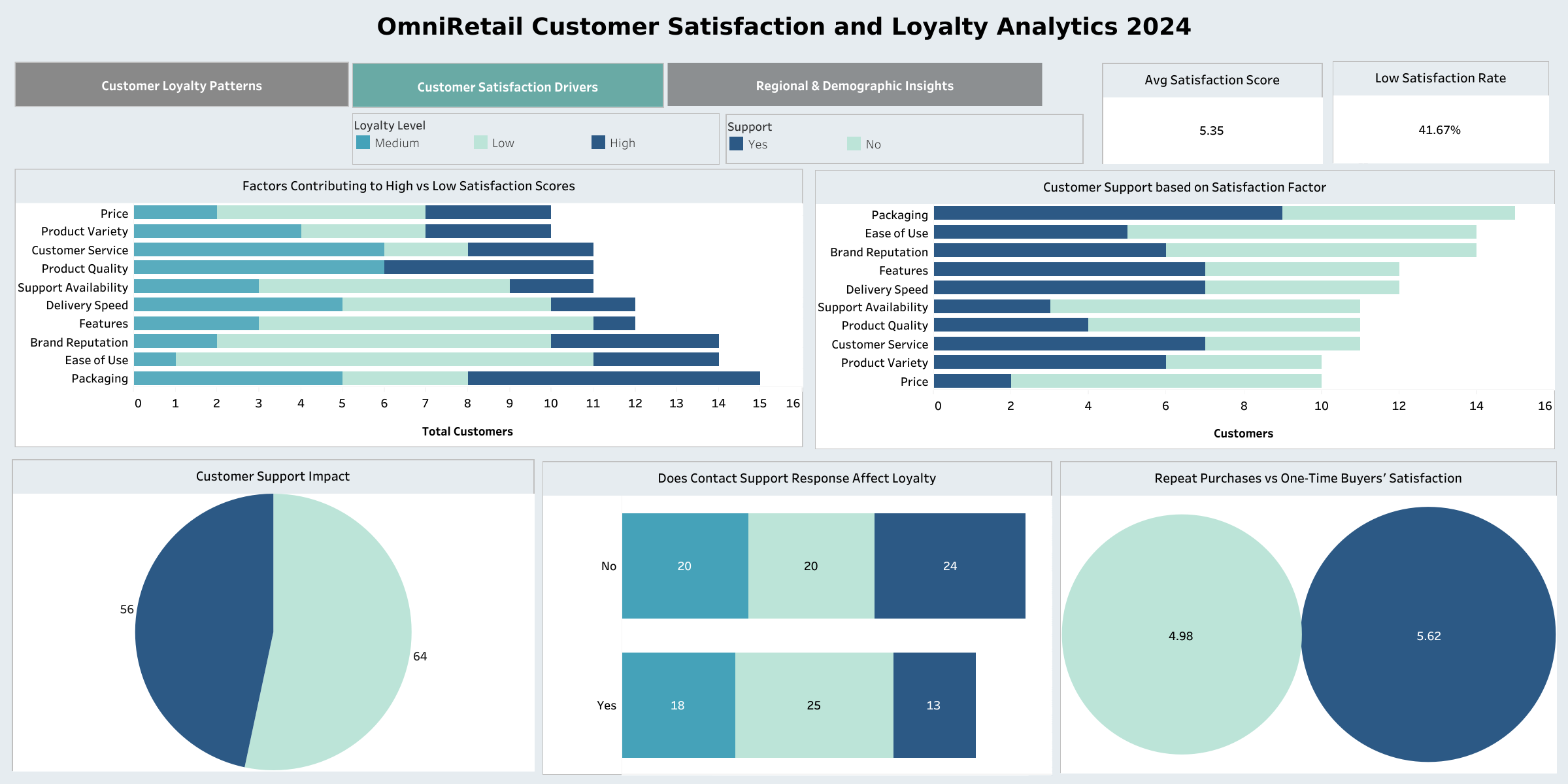Screen dimensions: 1568x784
Task: Click Delivery Speed label in Support chart
Action: point(887,289)
